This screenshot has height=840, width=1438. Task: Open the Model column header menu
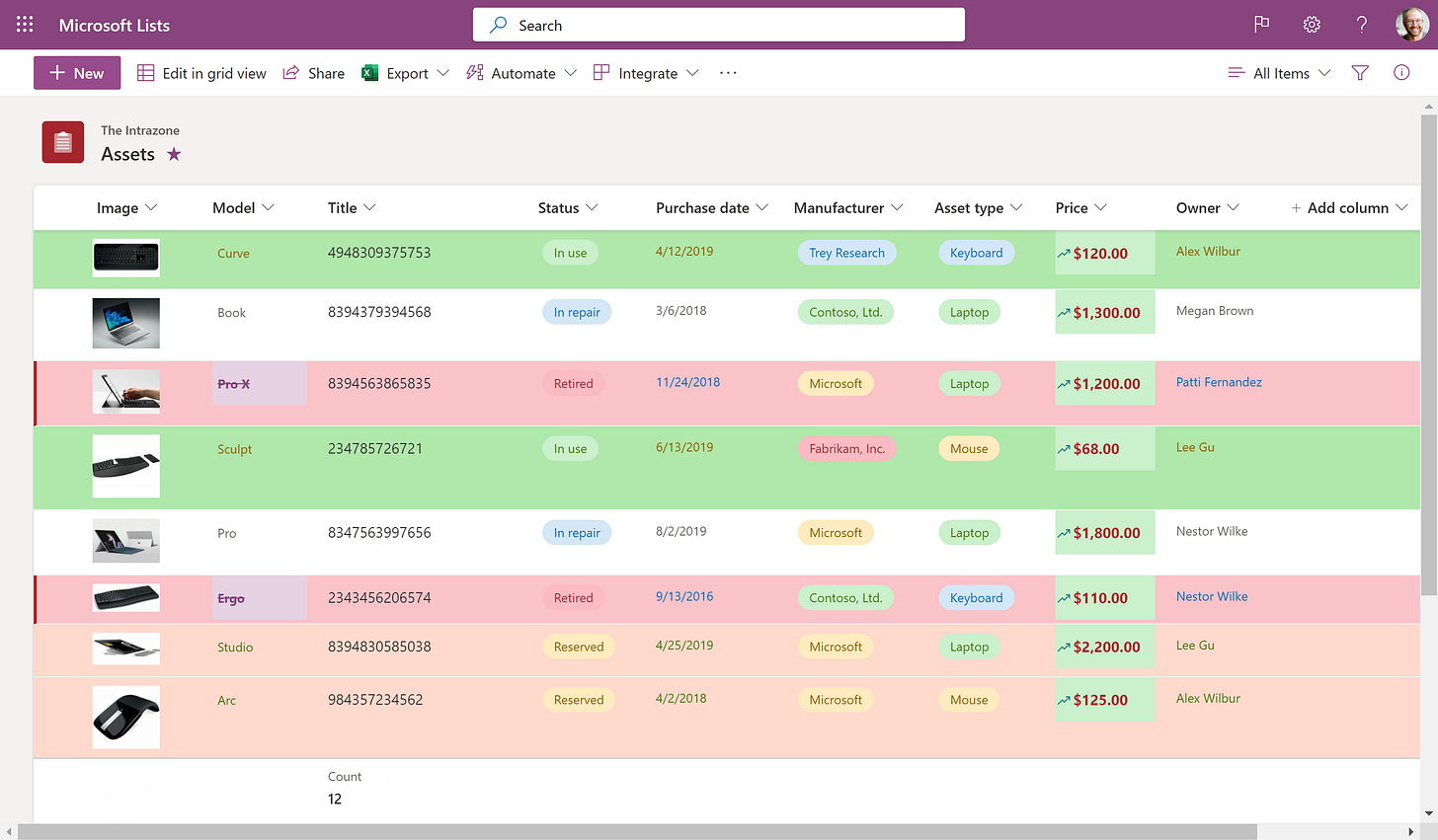[x=243, y=208]
